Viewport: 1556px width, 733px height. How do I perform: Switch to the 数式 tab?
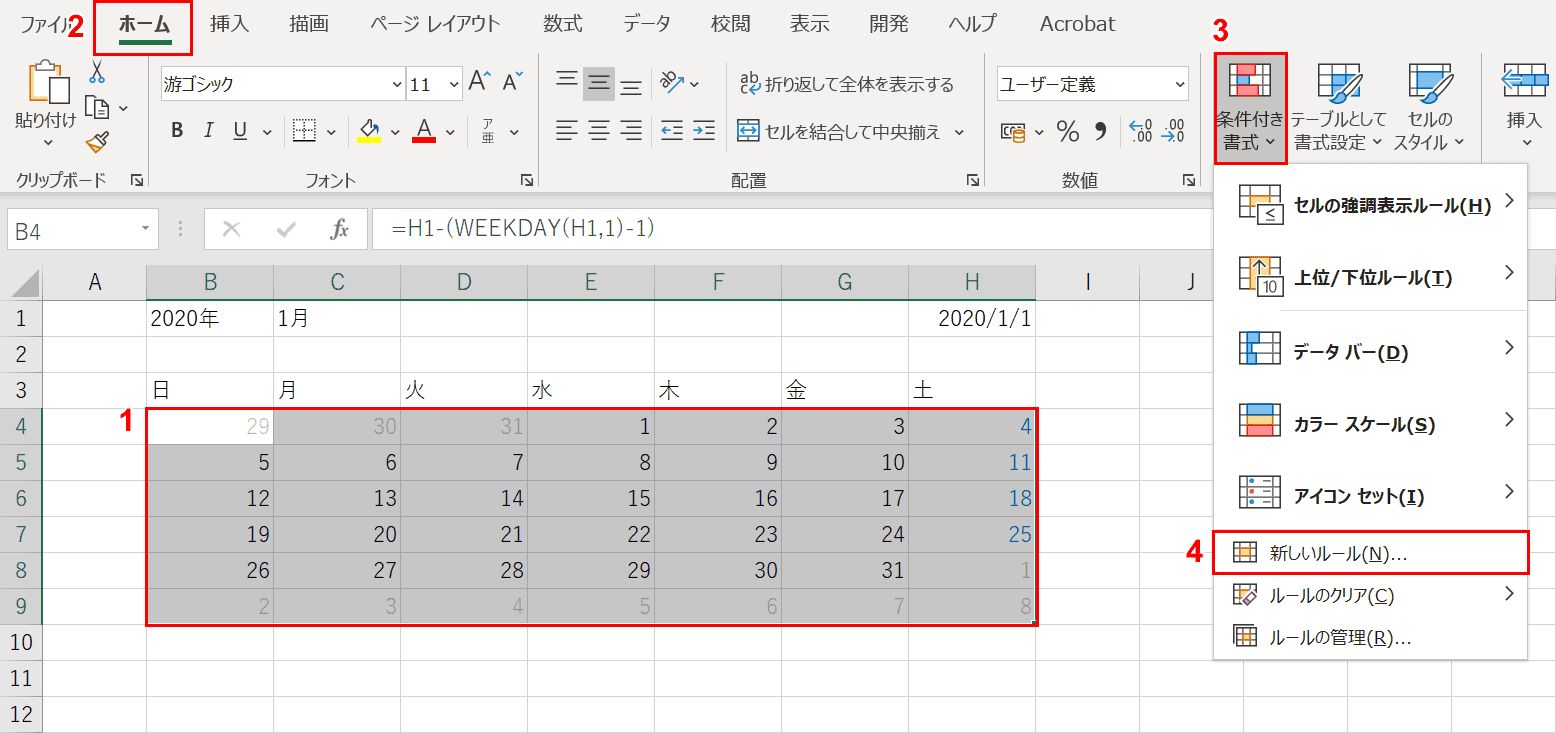(x=563, y=24)
